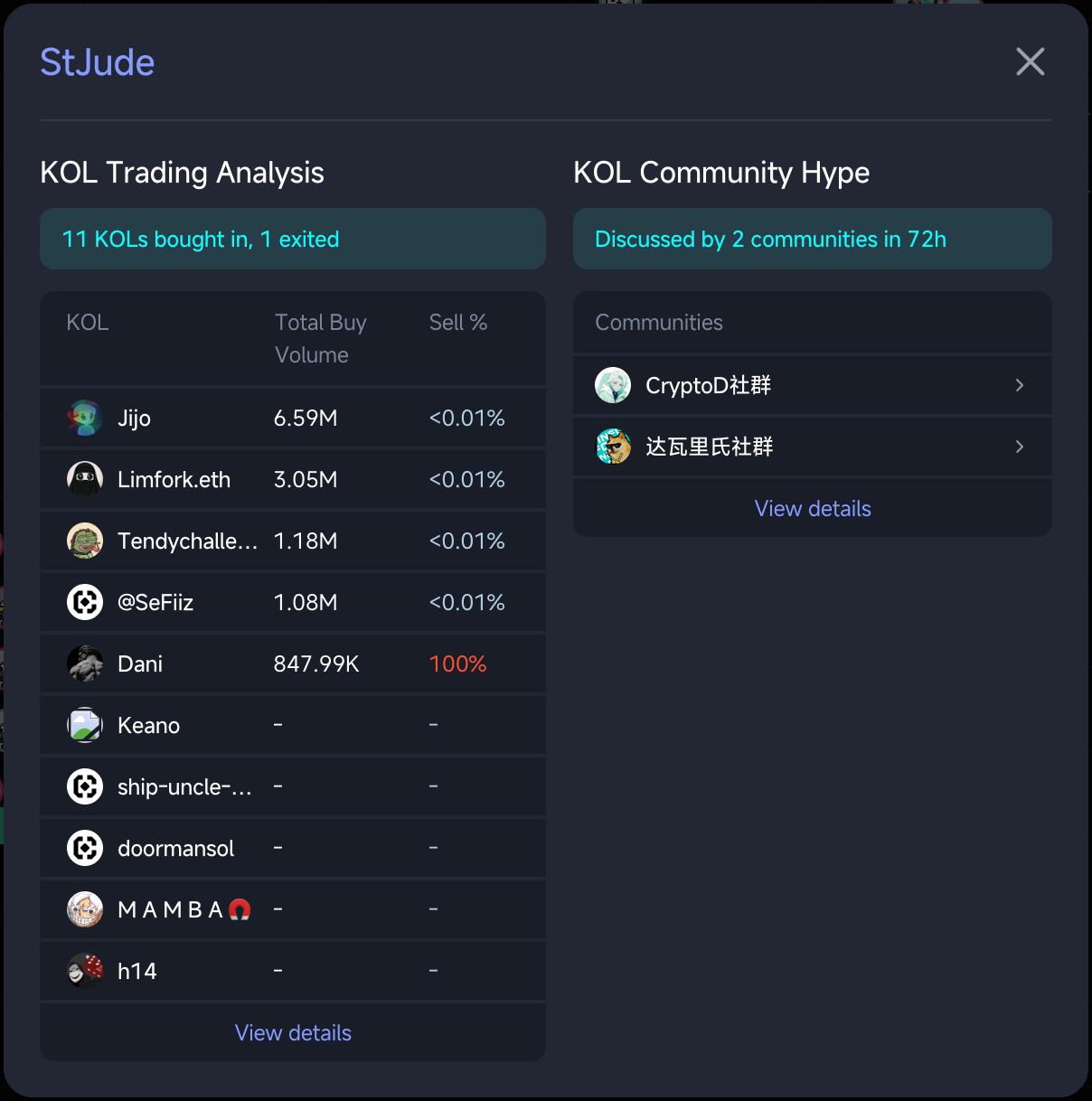The width and height of the screenshot is (1092, 1101).
Task: Click h14's avatar icon
Action: [x=85, y=971]
